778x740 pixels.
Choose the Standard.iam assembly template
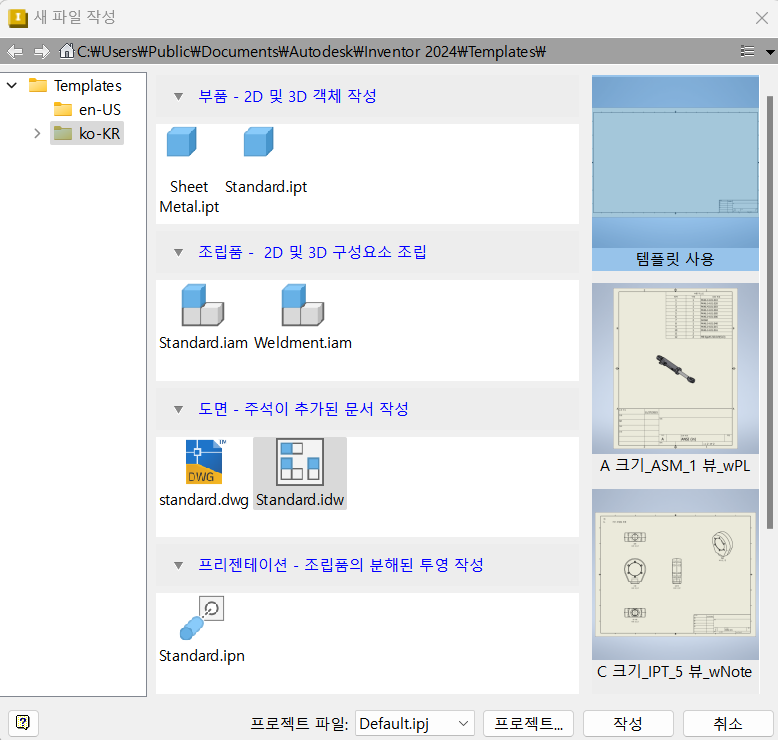coord(203,305)
